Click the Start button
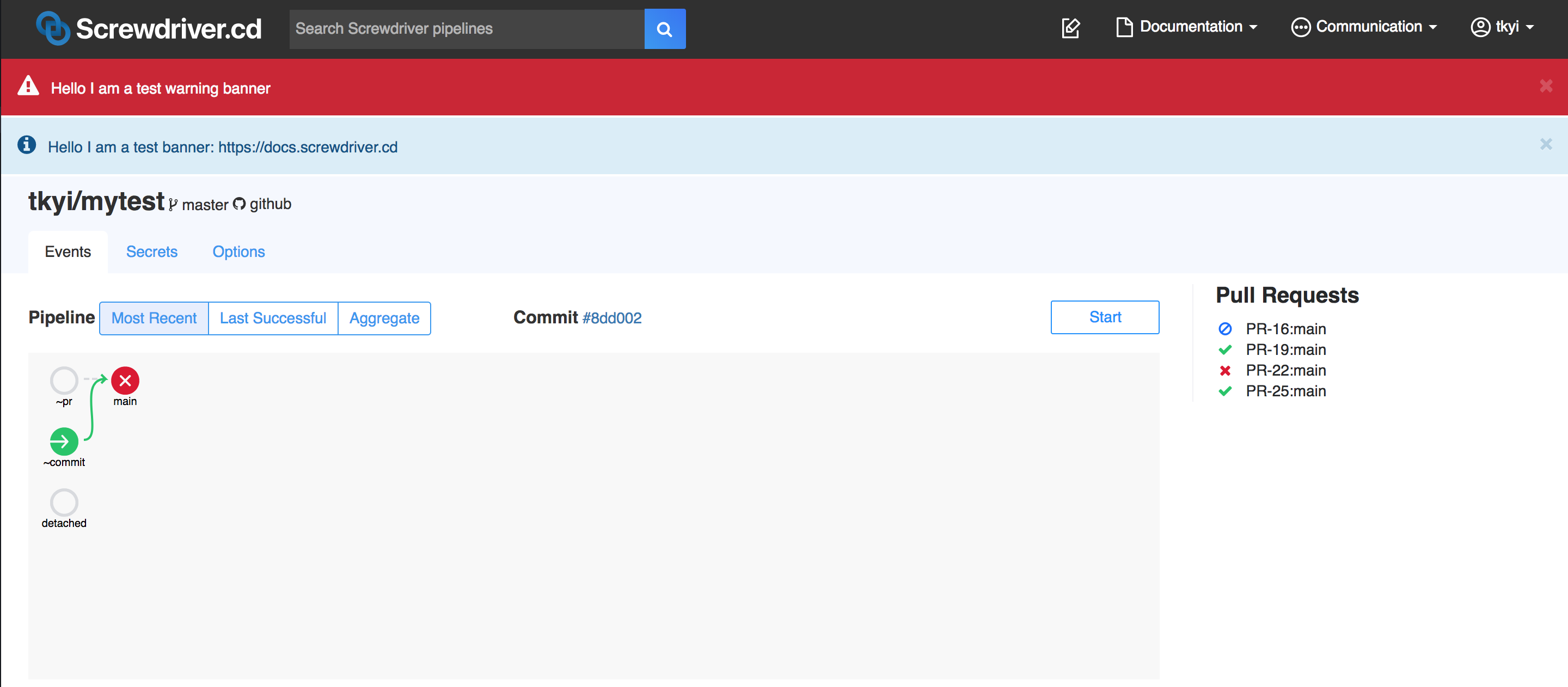Image resolution: width=1568 pixels, height=687 pixels. coord(1105,317)
